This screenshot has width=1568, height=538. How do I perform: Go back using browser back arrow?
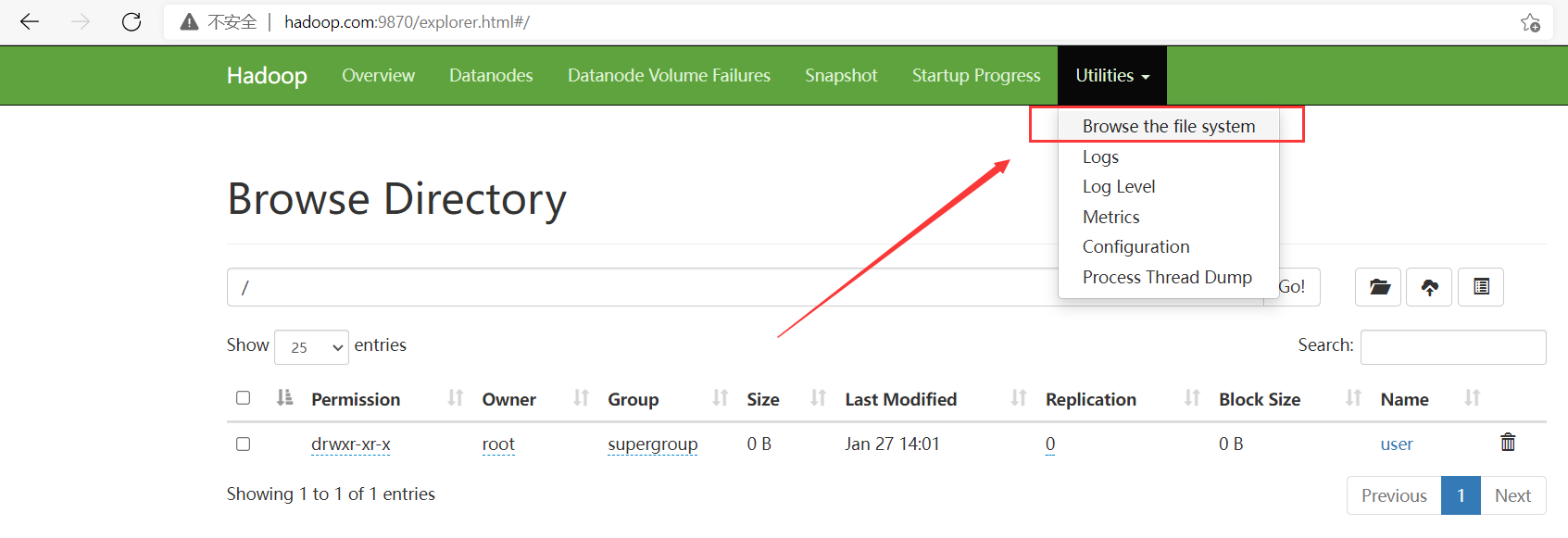[30, 22]
